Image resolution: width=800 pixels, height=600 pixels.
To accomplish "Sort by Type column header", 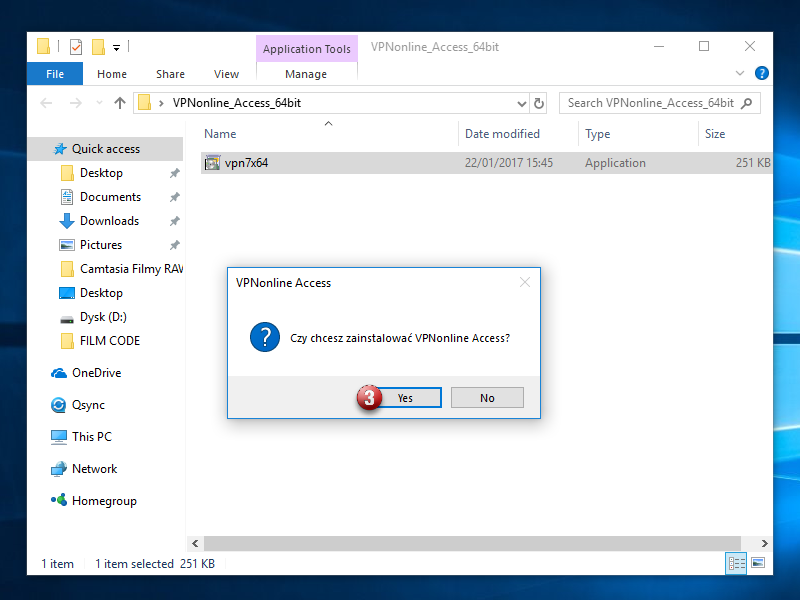I will pos(597,134).
